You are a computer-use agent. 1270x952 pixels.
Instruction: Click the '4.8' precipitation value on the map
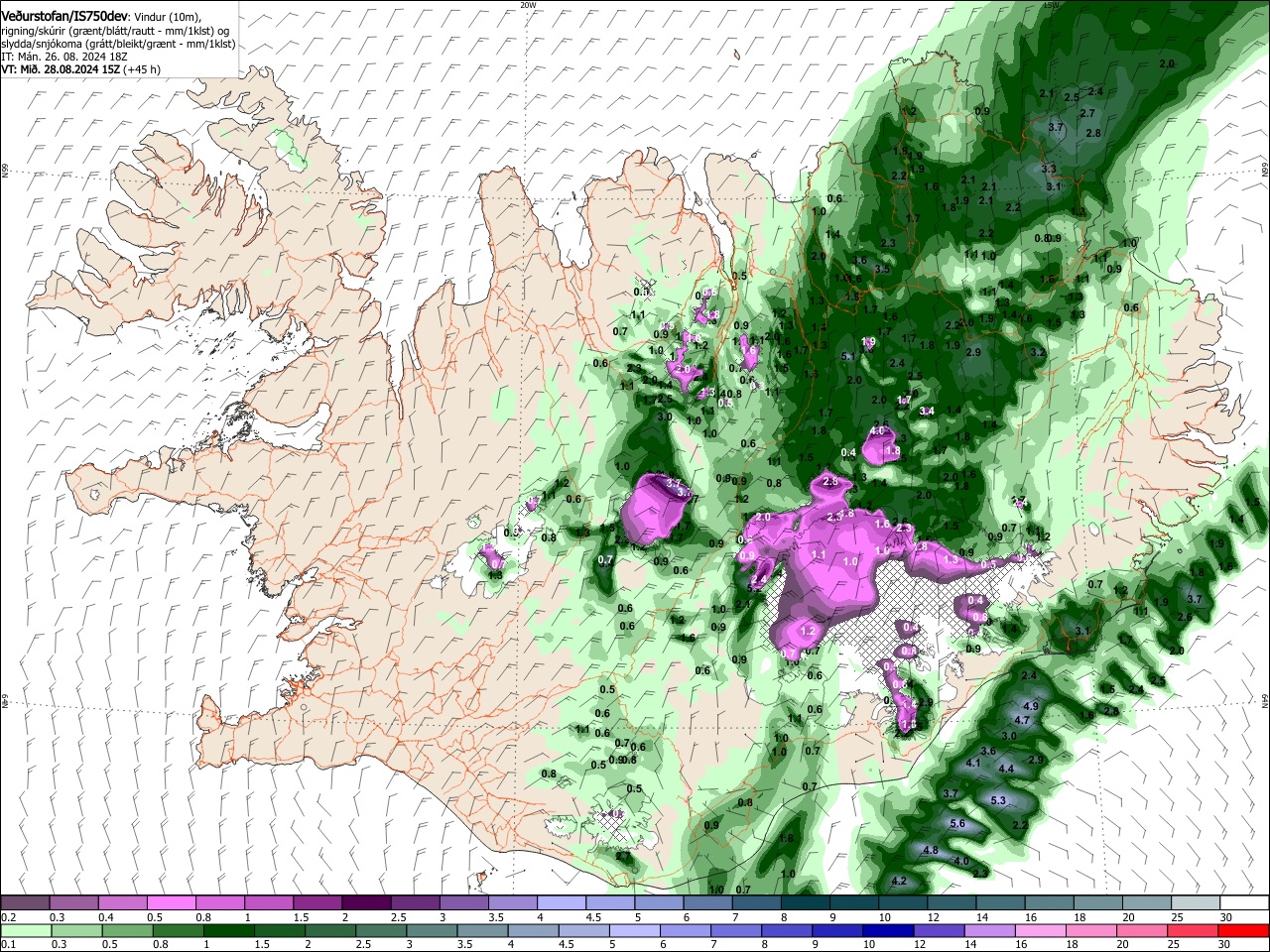pos(931,851)
